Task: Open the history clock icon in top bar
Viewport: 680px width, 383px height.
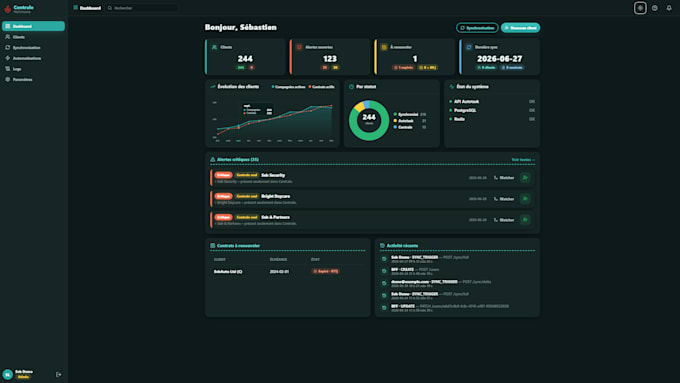Action: point(654,8)
